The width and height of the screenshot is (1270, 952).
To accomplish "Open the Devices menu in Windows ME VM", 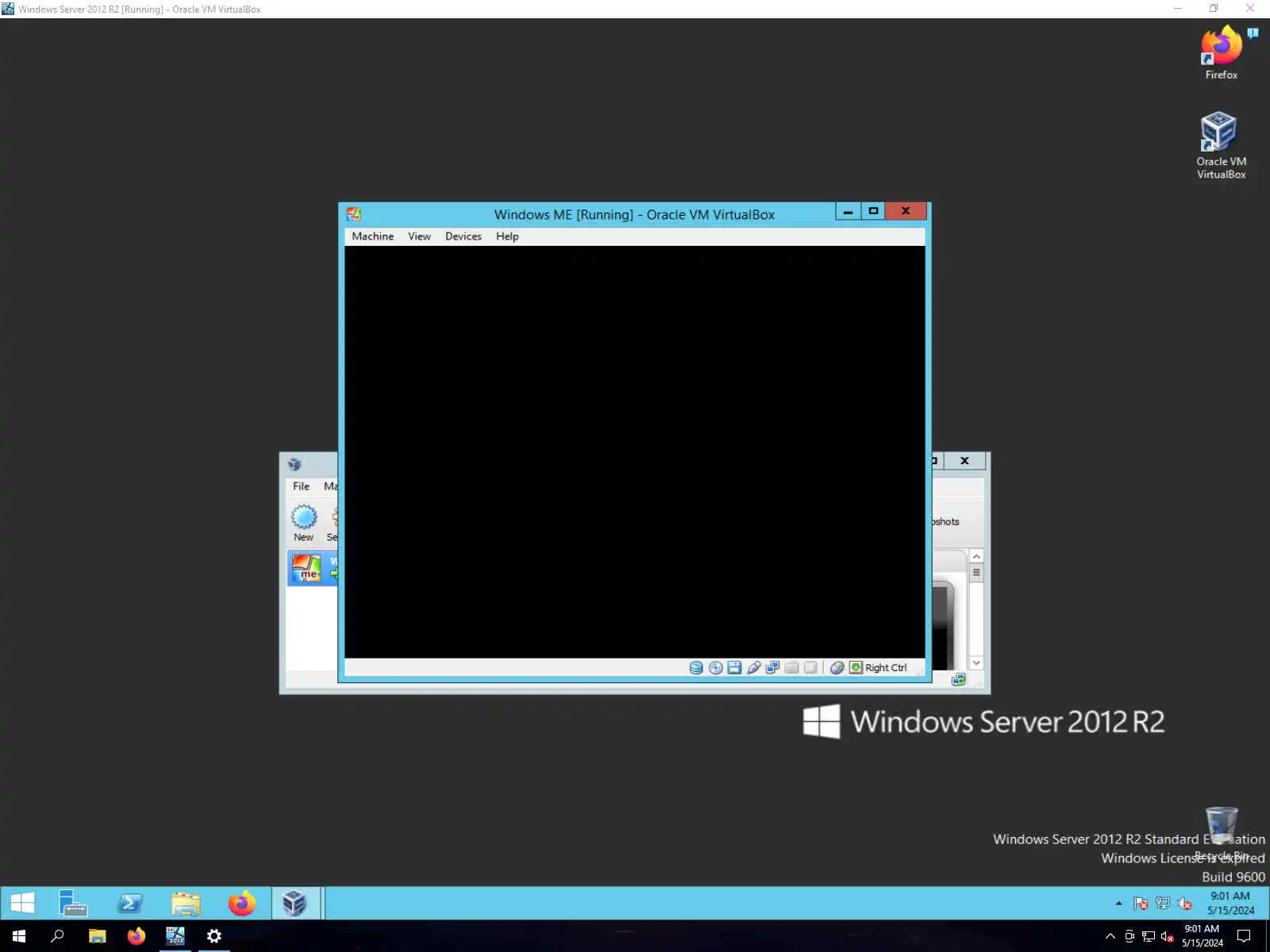I will point(463,236).
